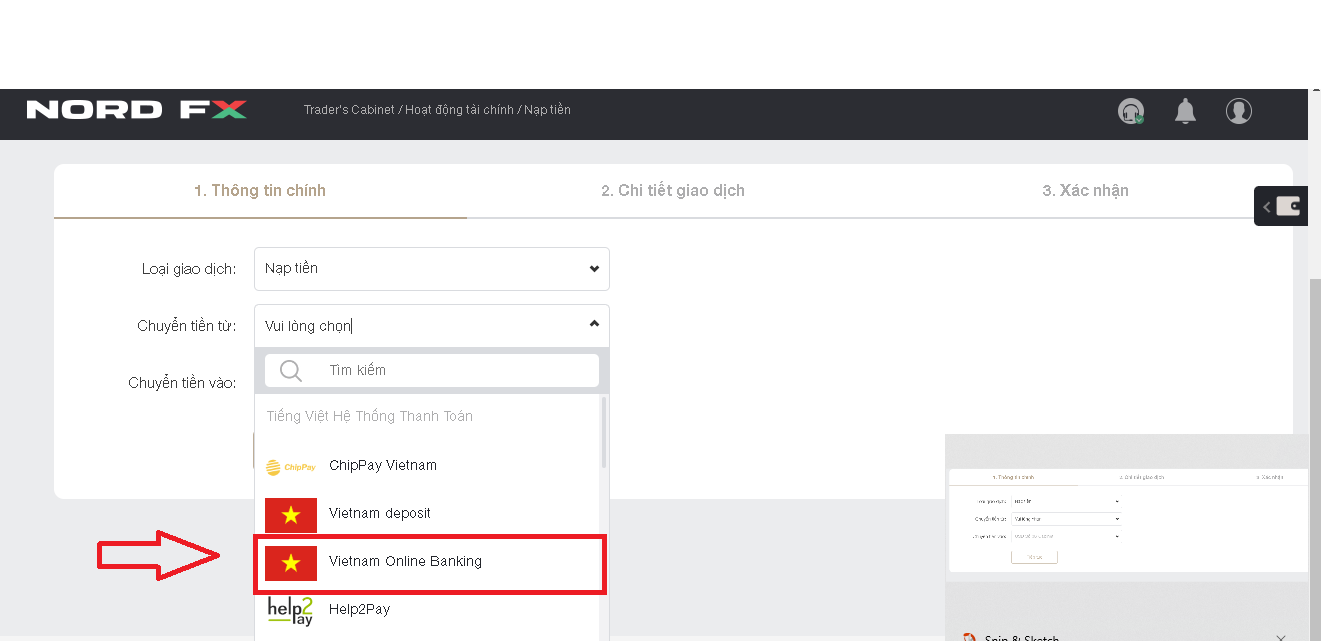The height and width of the screenshot is (641, 1321).
Task: Click the Hoạt động tài chính breadcrumb
Action: point(459,110)
